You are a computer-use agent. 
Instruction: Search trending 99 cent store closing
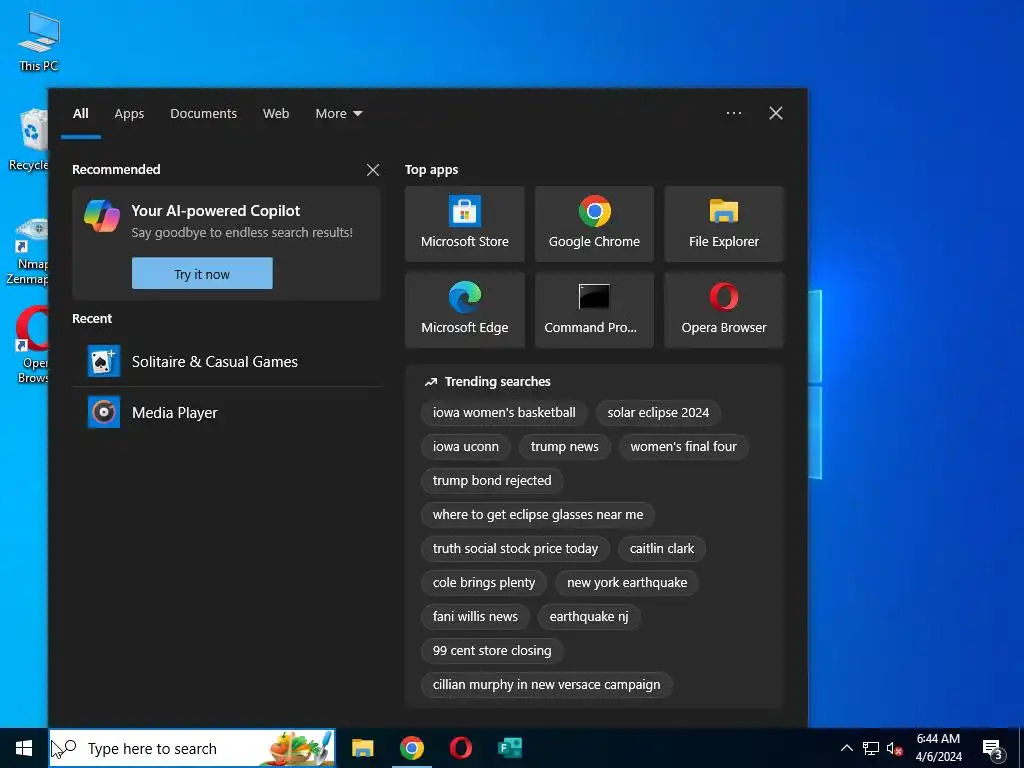click(492, 650)
